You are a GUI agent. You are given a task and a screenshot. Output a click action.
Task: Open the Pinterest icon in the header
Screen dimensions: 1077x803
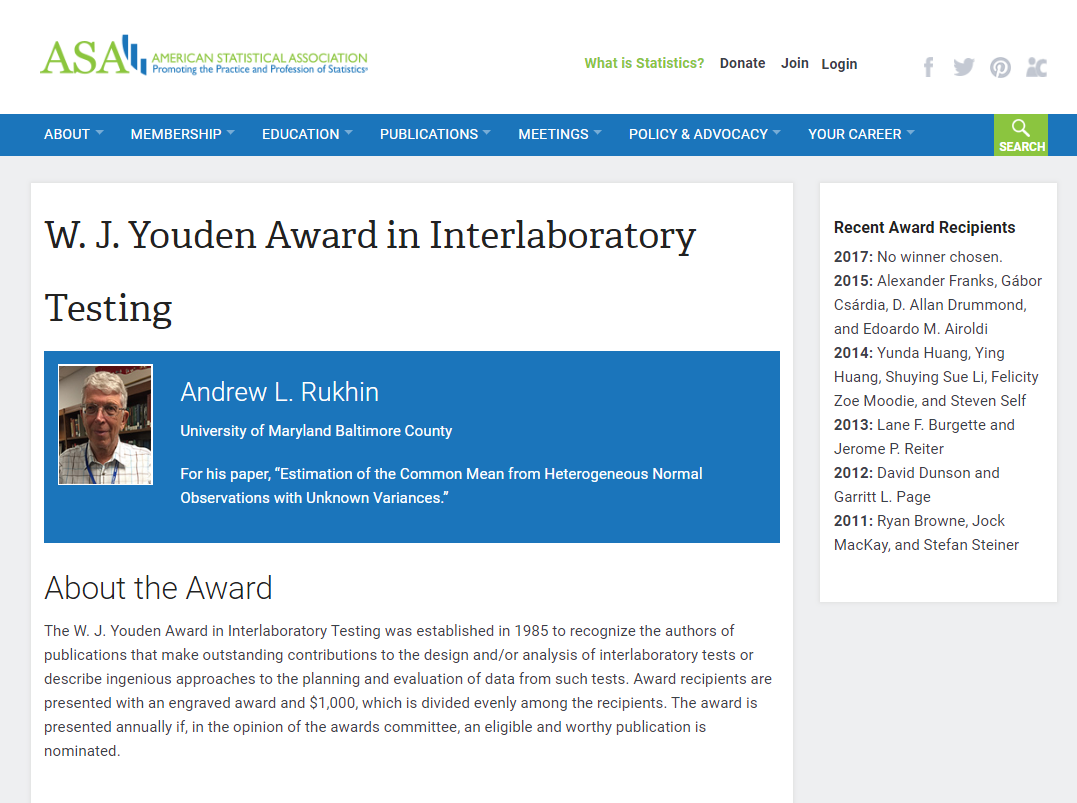[1000, 67]
